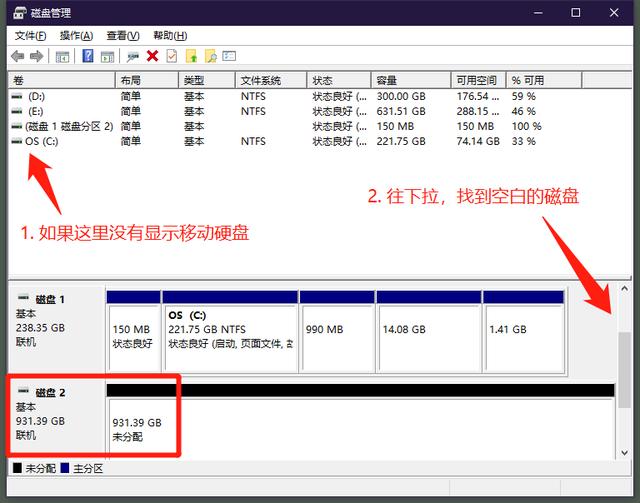The width and height of the screenshot is (640, 503).
Task: Click the scrollbar down arrow in disk pane
Action: coord(624,452)
